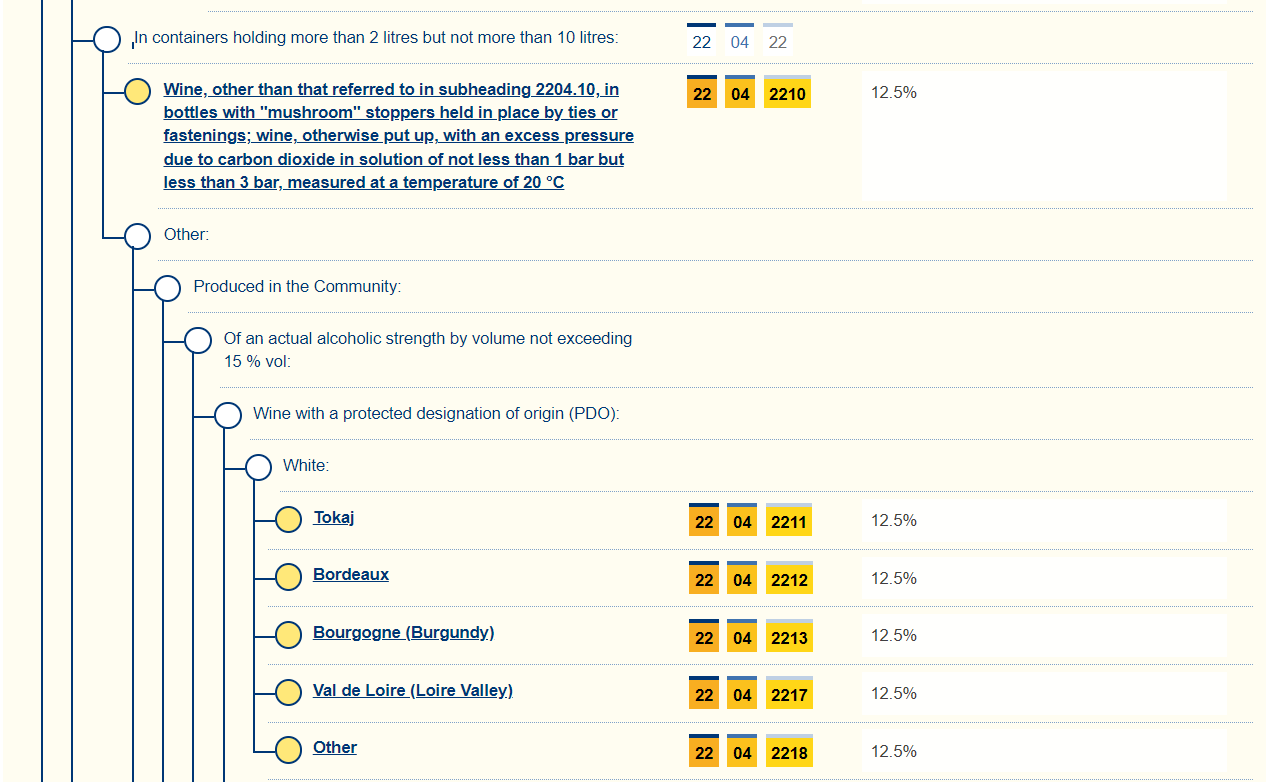Toggle alcoholic strength not exceeding 15% node
This screenshot has height=782, width=1268.
tap(198, 340)
